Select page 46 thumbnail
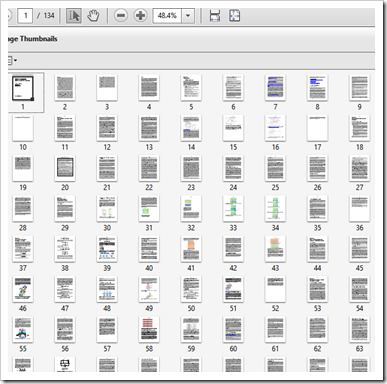The width and height of the screenshot is (387, 384). (23, 290)
